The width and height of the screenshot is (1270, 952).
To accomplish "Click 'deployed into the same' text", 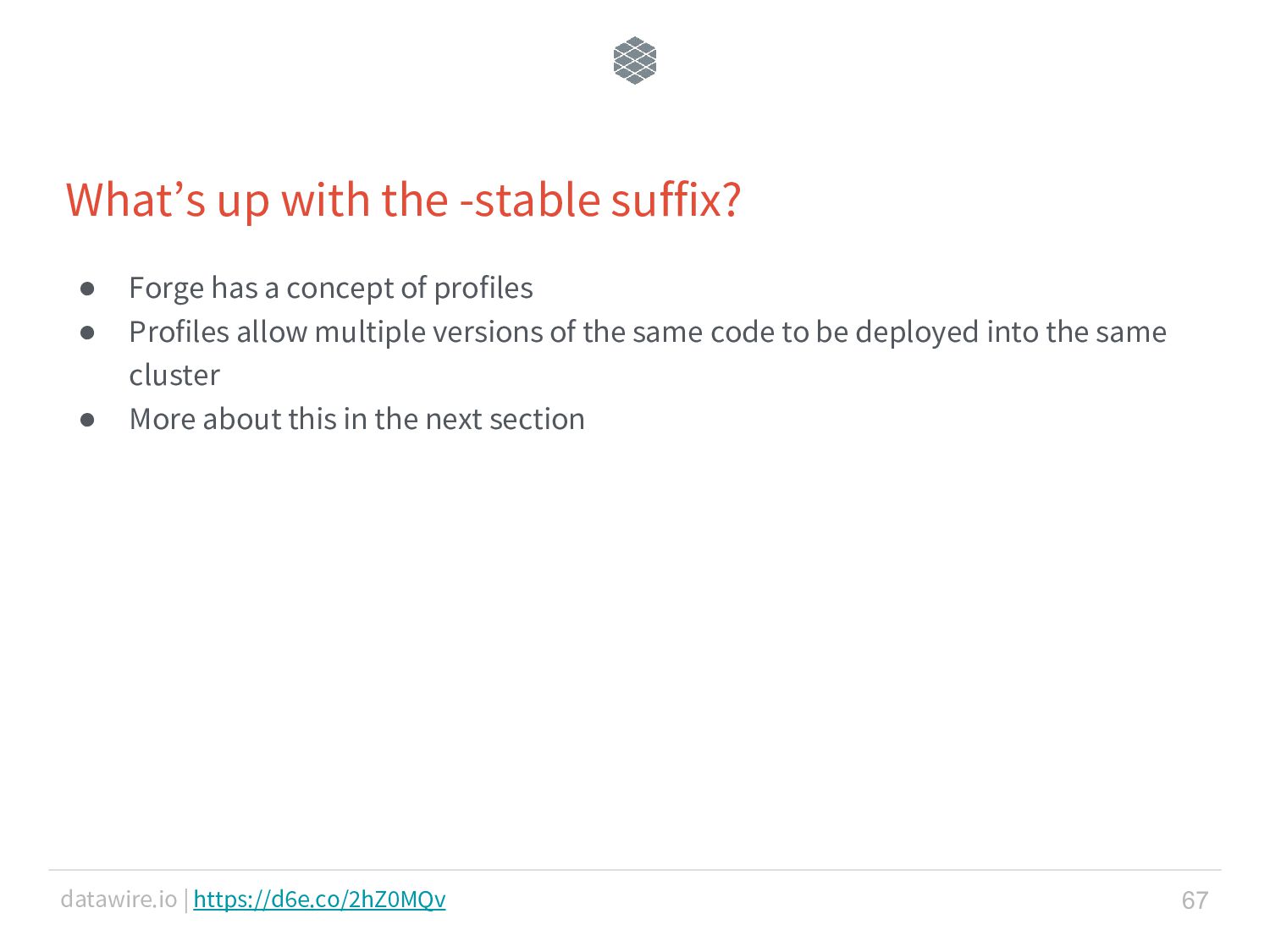I will click(x=1011, y=332).
